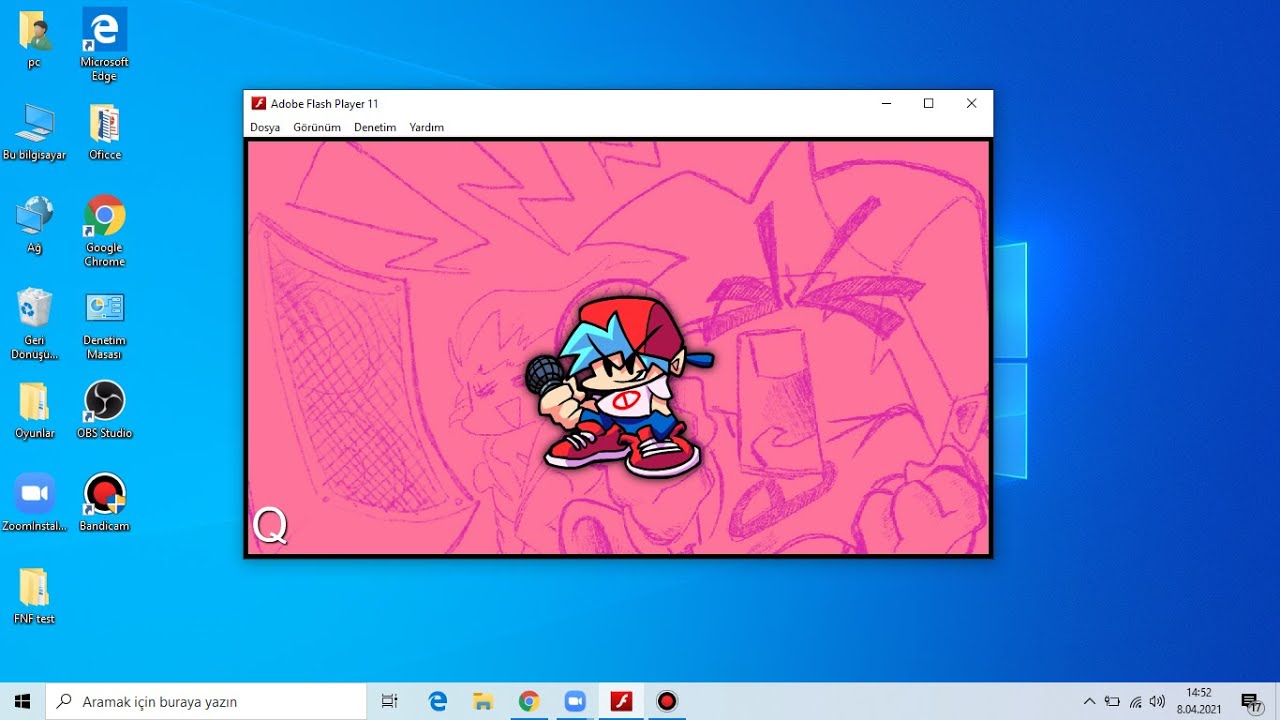Open the Denetim menu
Screen dimensions: 1280x720
pyautogui.click(x=375, y=127)
